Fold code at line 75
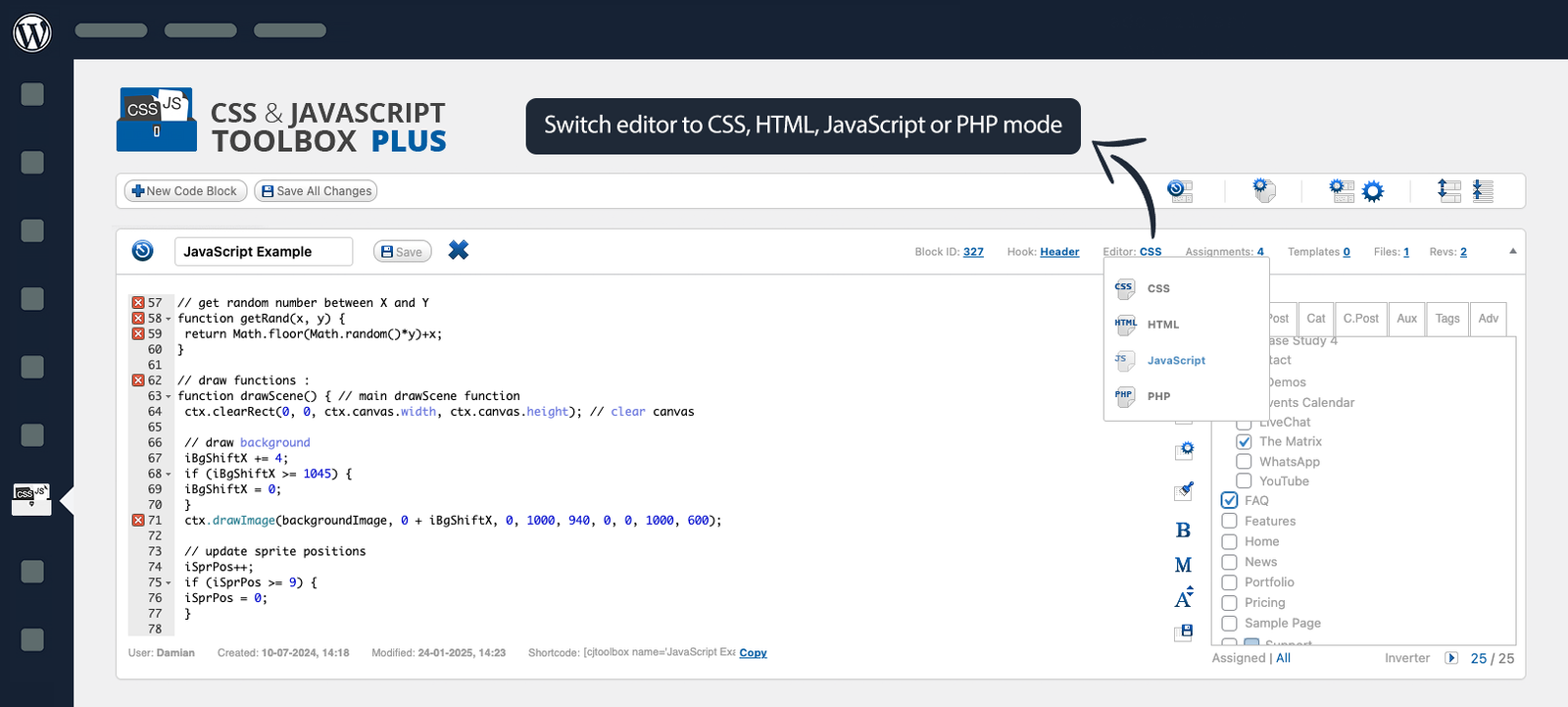Viewport: 1568px width, 707px height. click(169, 583)
